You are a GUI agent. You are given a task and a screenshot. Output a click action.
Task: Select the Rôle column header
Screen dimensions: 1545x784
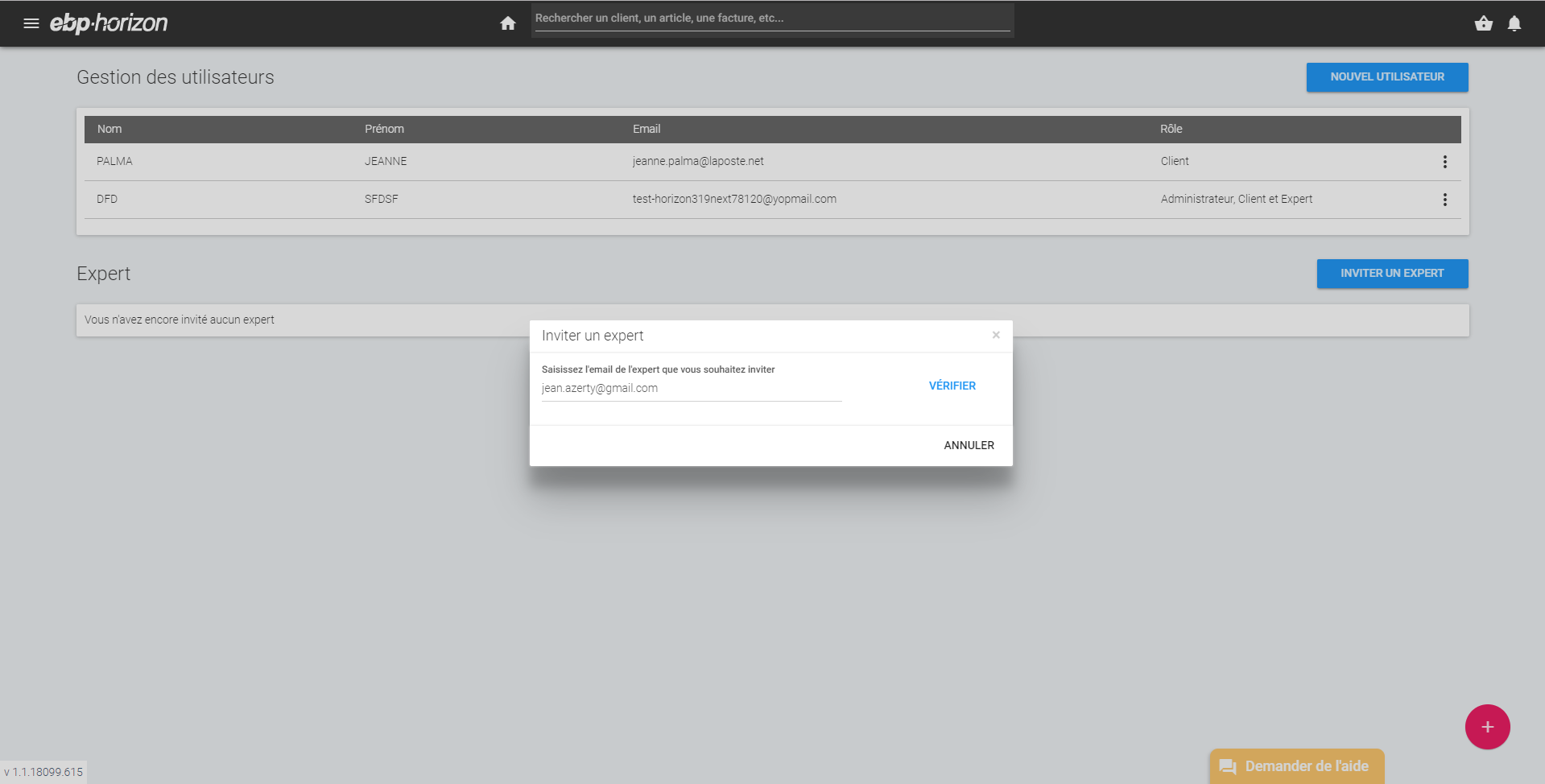tap(1171, 129)
